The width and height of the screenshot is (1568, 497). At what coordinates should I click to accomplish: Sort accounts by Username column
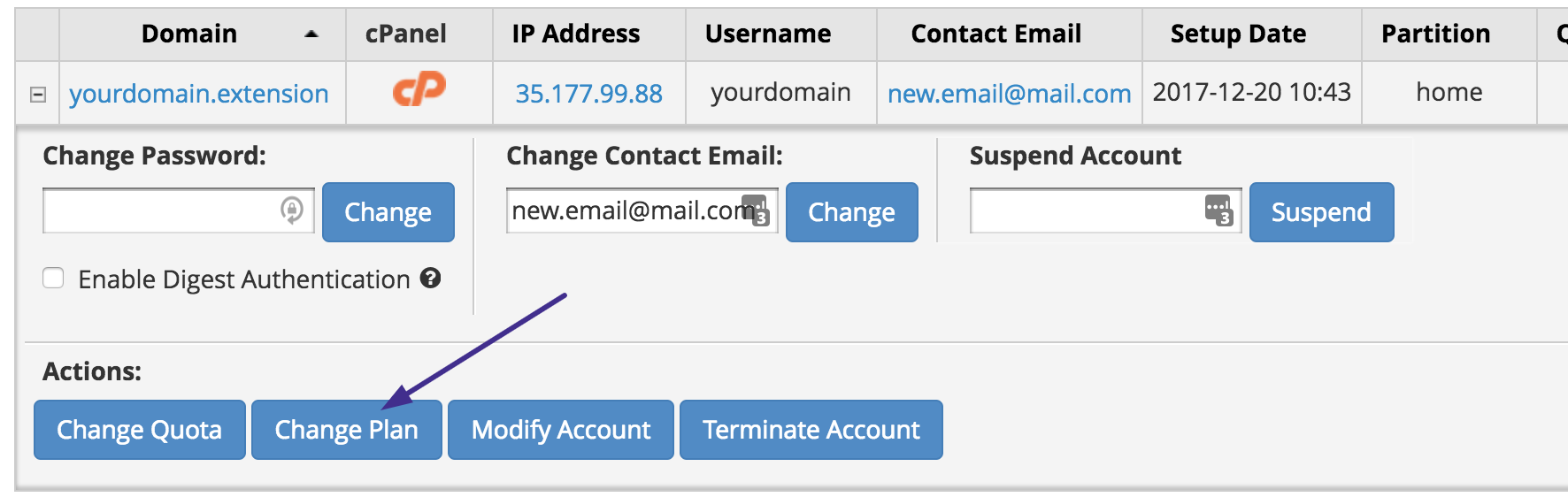tap(767, 34)
